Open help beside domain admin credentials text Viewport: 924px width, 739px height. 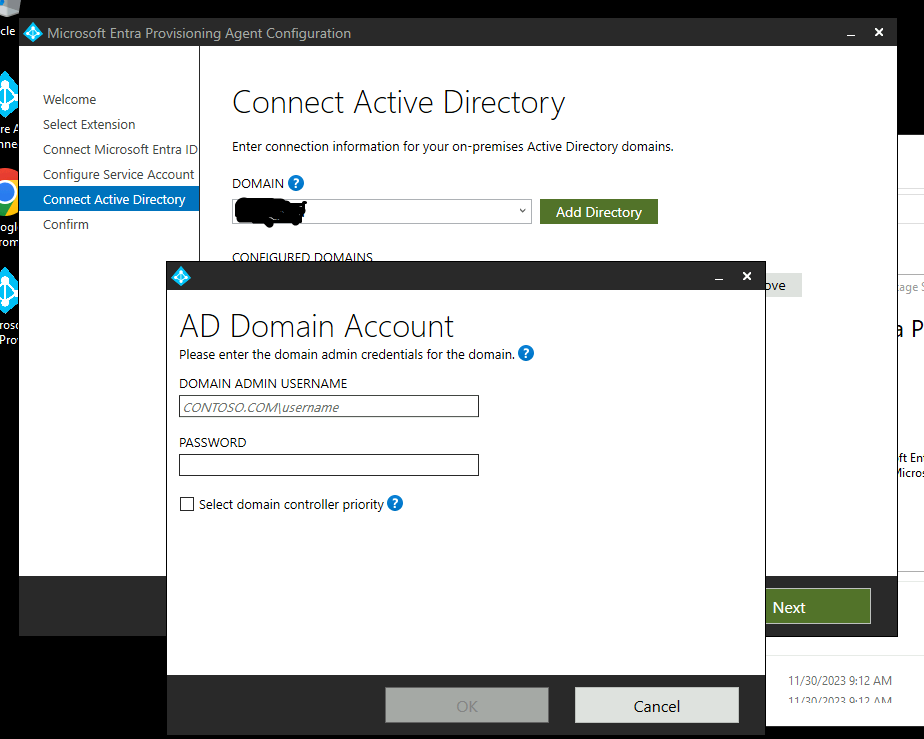tap(526, 353)
